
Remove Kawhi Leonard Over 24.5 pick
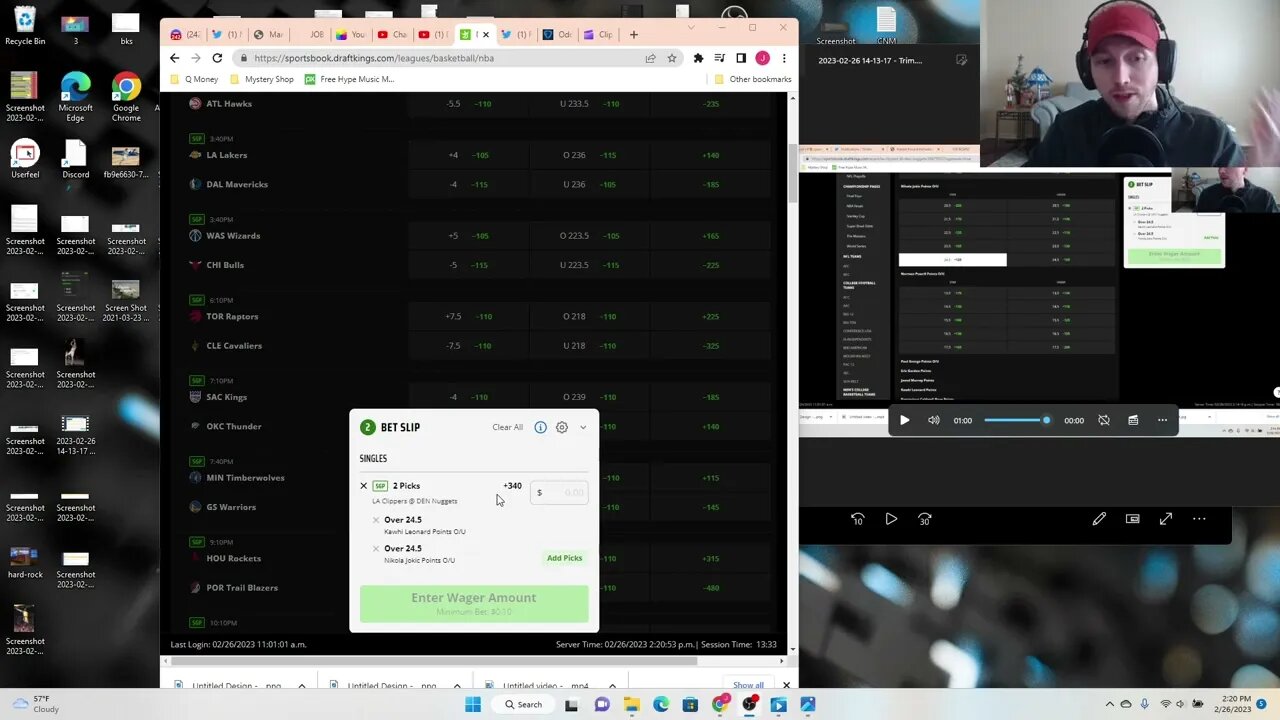(376, 520)
